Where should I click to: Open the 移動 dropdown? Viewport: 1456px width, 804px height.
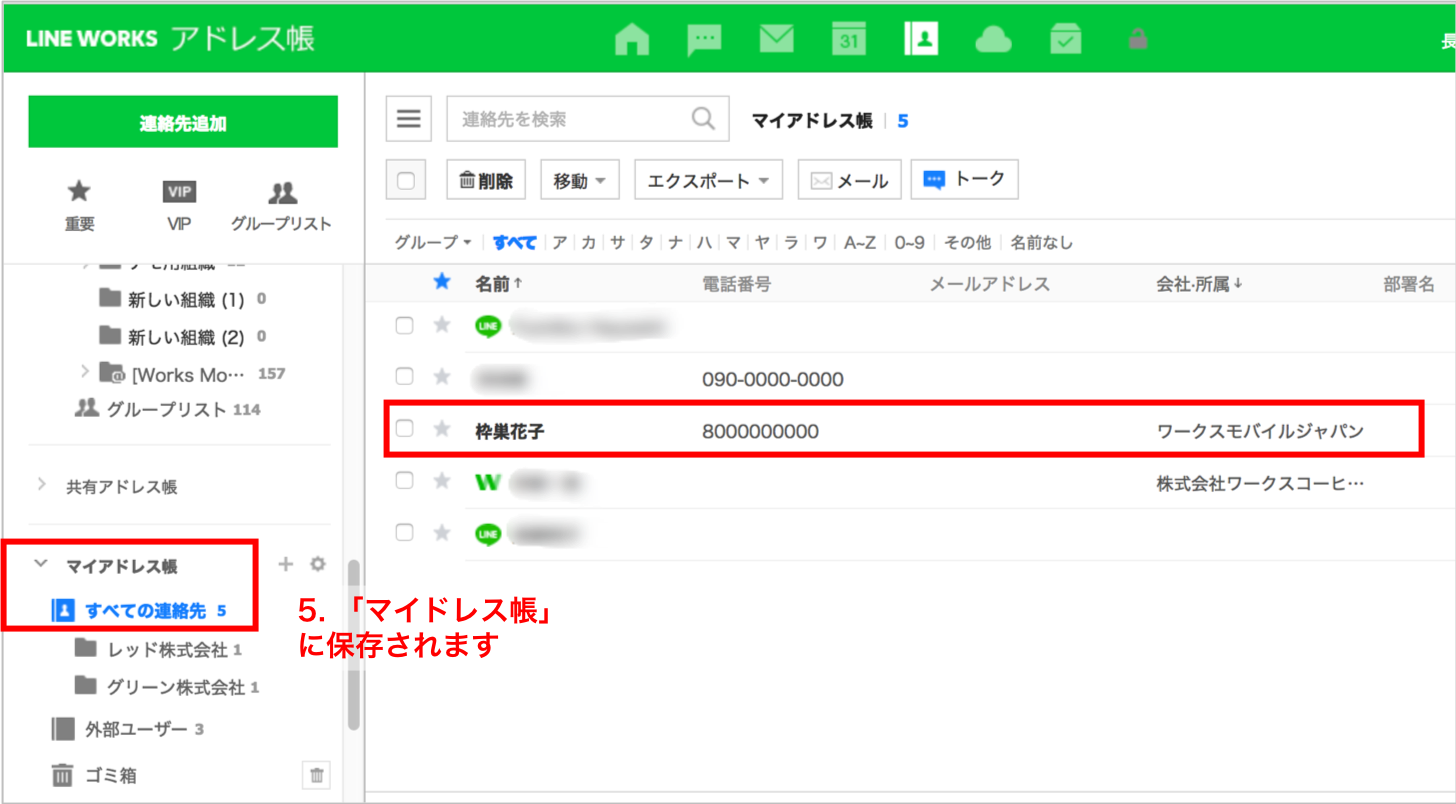(580, 181)
